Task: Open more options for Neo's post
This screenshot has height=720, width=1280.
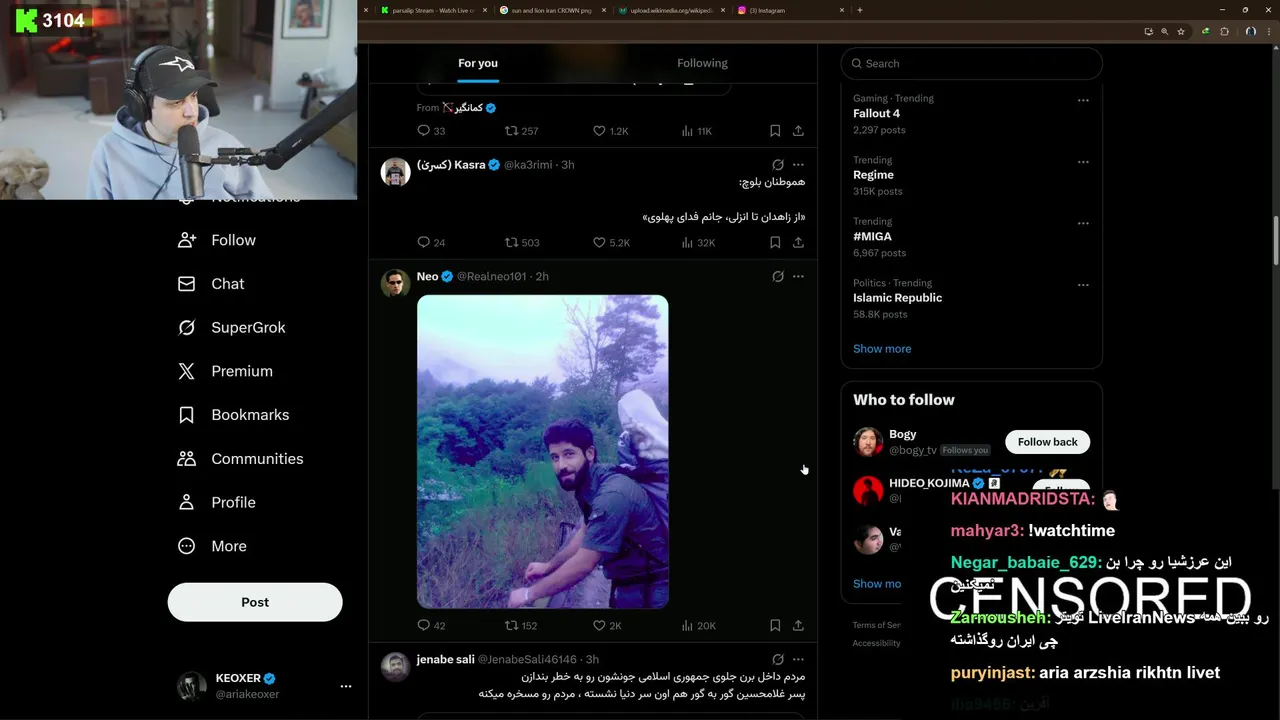Action: pyautogui.click(x=798, y=276)
